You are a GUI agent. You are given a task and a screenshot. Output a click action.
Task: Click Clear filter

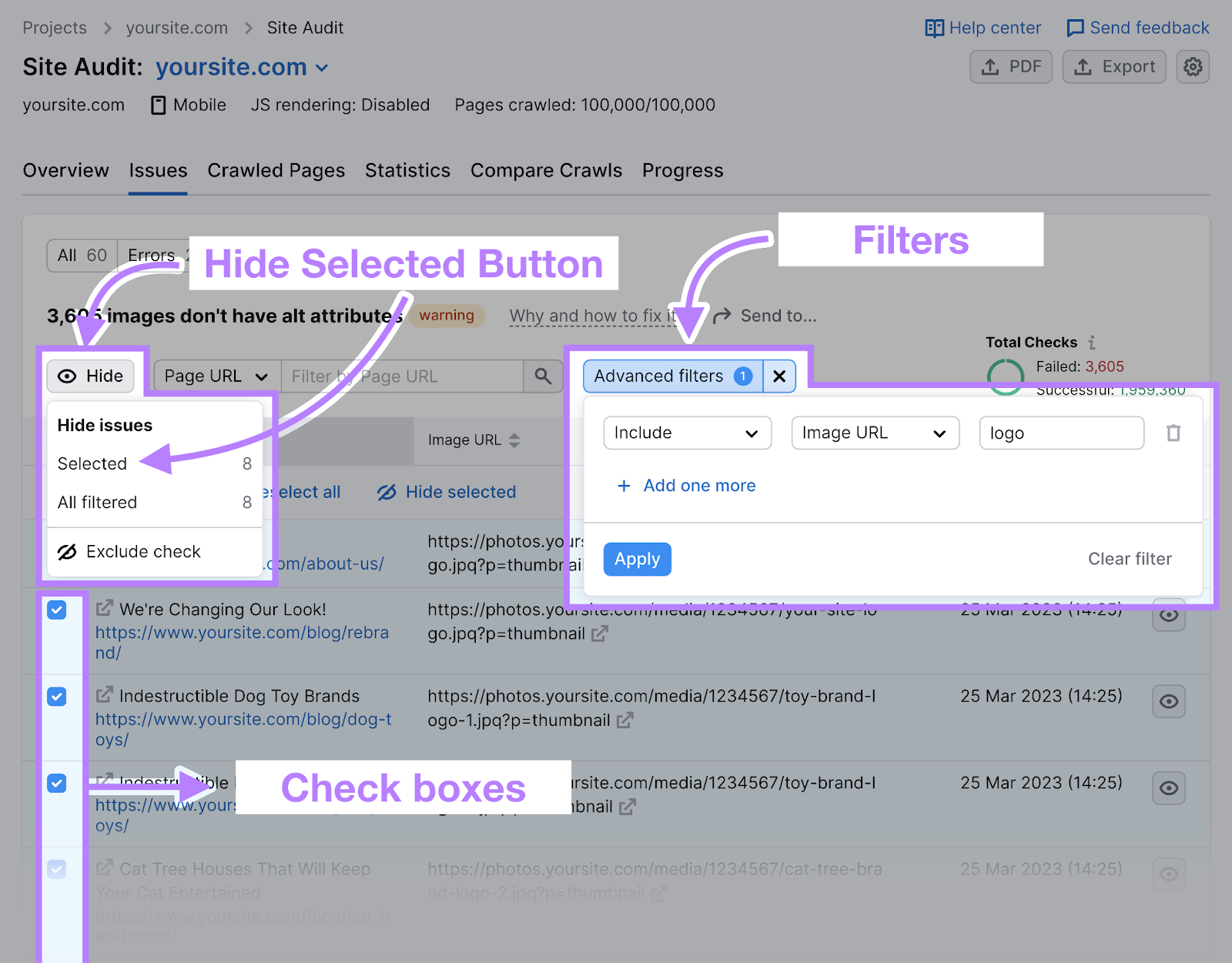1130,559
